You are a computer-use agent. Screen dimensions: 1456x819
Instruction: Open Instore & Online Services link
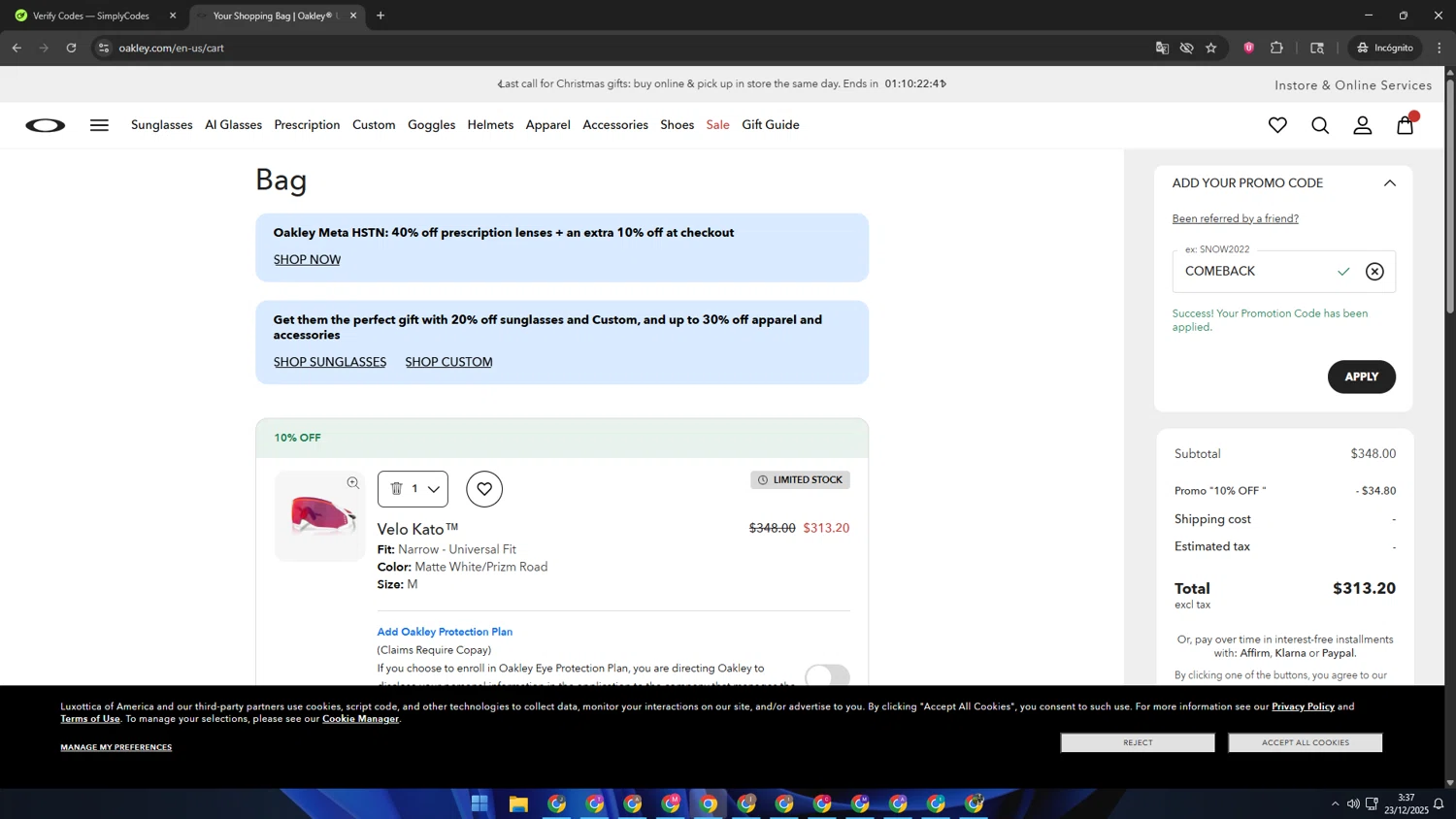(1353, 85)
